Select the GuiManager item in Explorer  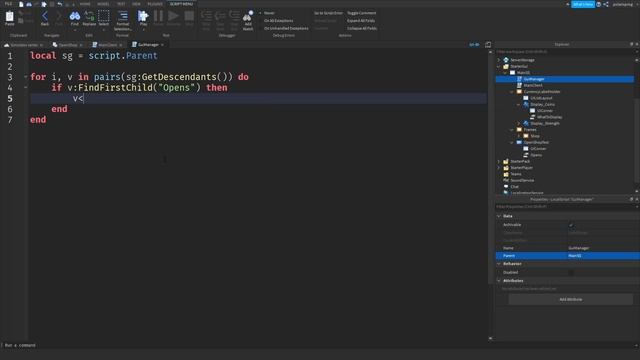[565, 79]
